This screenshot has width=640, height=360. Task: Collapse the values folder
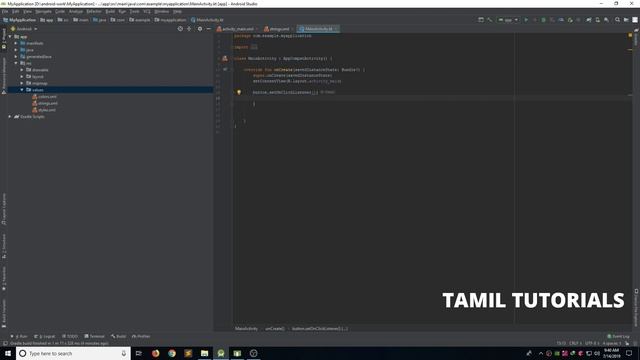pyautogui.click(x=22, y=89)
